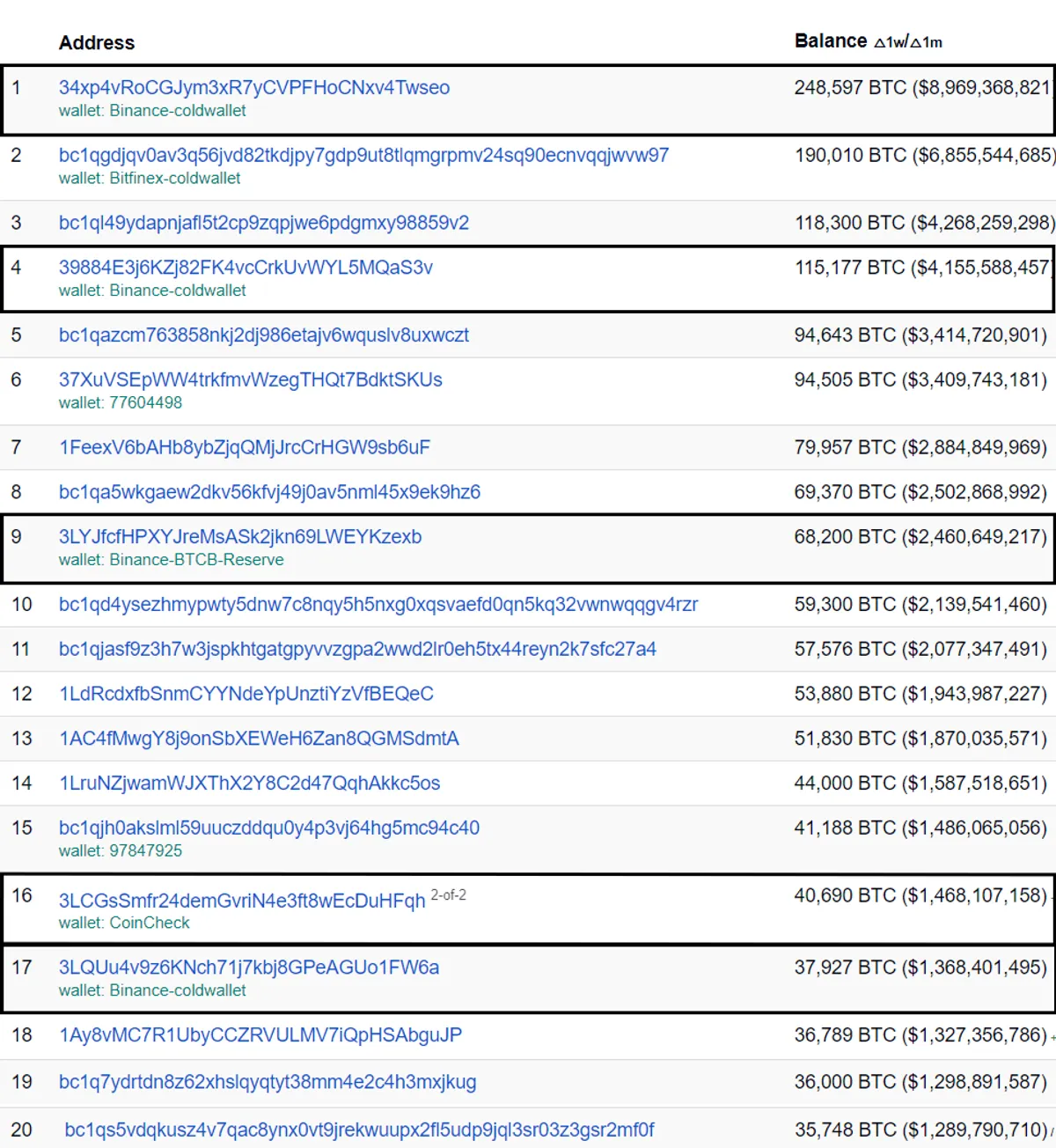
Task: Select balance 36,000 BTC in row 19
Action: tap(920, 1083)
